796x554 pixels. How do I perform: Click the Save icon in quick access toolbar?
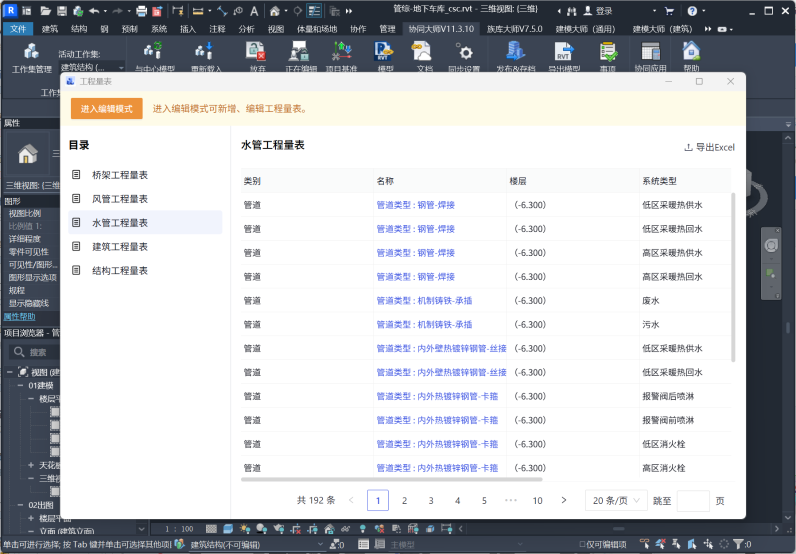click(62, 11)
